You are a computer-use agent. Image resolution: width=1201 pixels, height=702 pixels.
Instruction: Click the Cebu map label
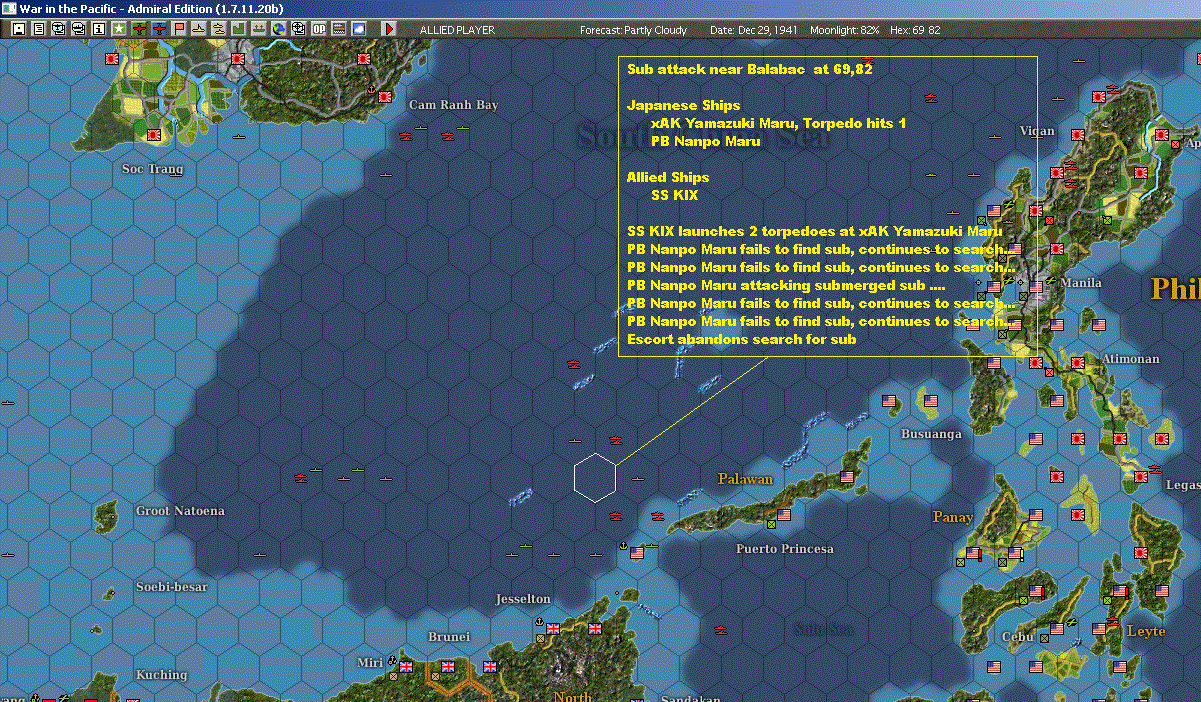coord(1019,637)
